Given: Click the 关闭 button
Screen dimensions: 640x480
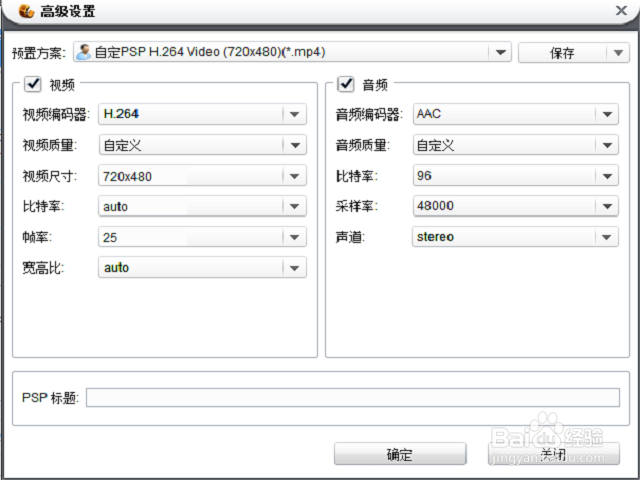Looking at the screenshot, I should click(x=554, y=454).
